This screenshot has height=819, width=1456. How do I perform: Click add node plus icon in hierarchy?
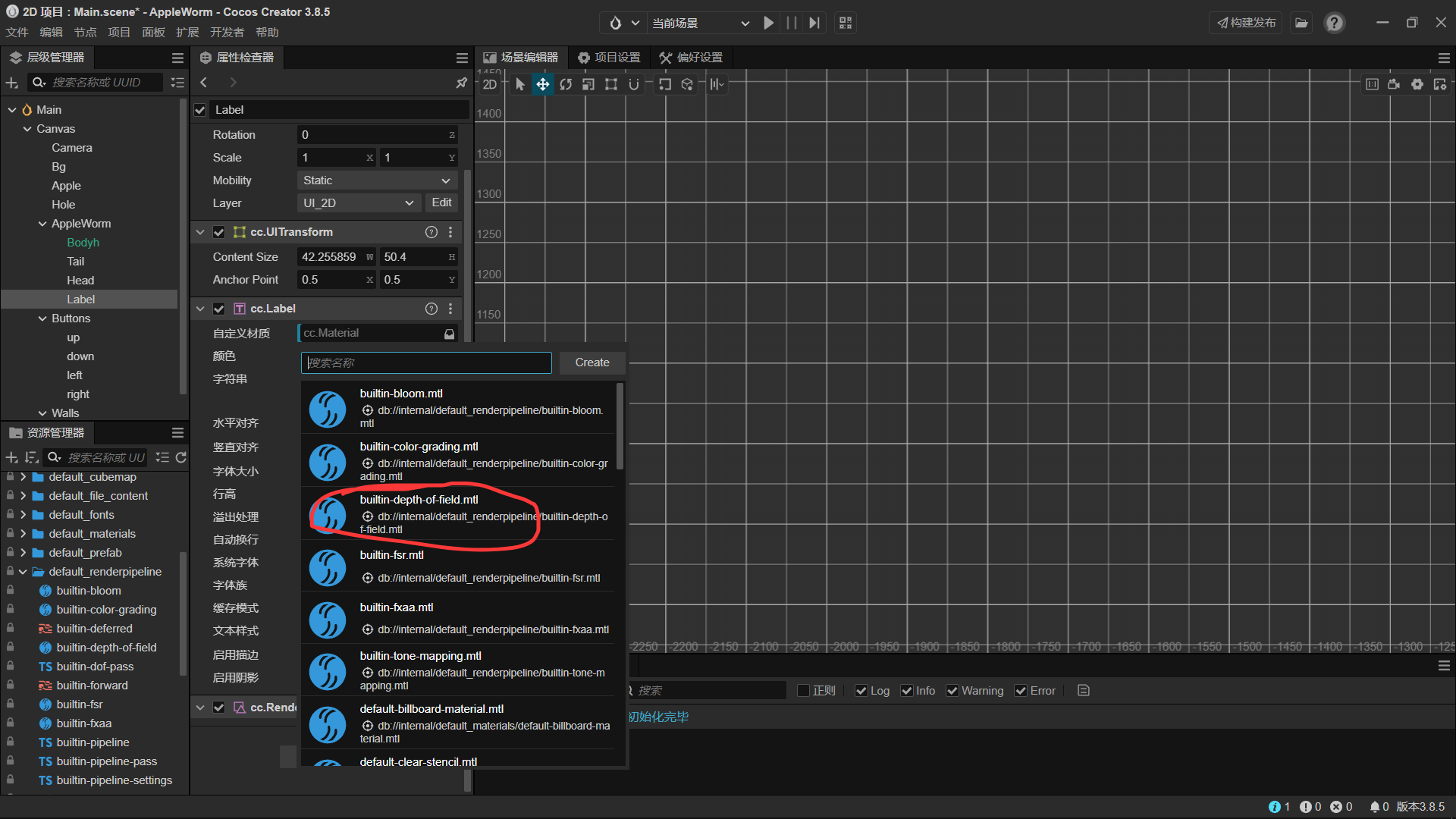coord(11,82)
